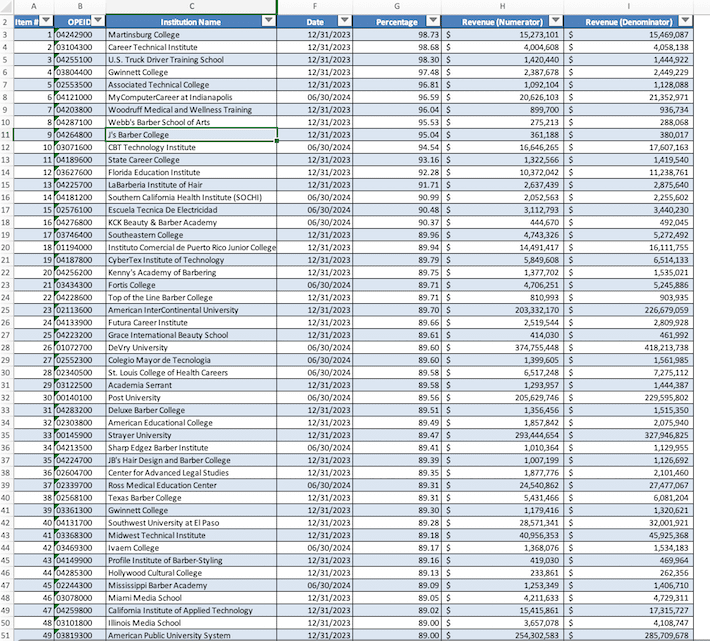Open the Institution Name filter dropdown

point(269,21)
